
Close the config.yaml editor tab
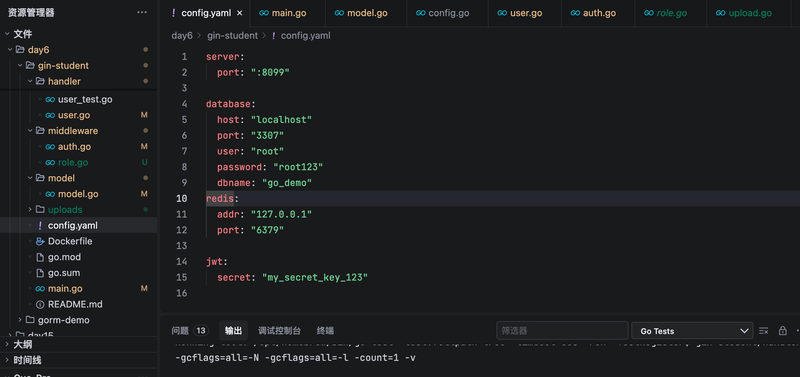coord(240,13)
